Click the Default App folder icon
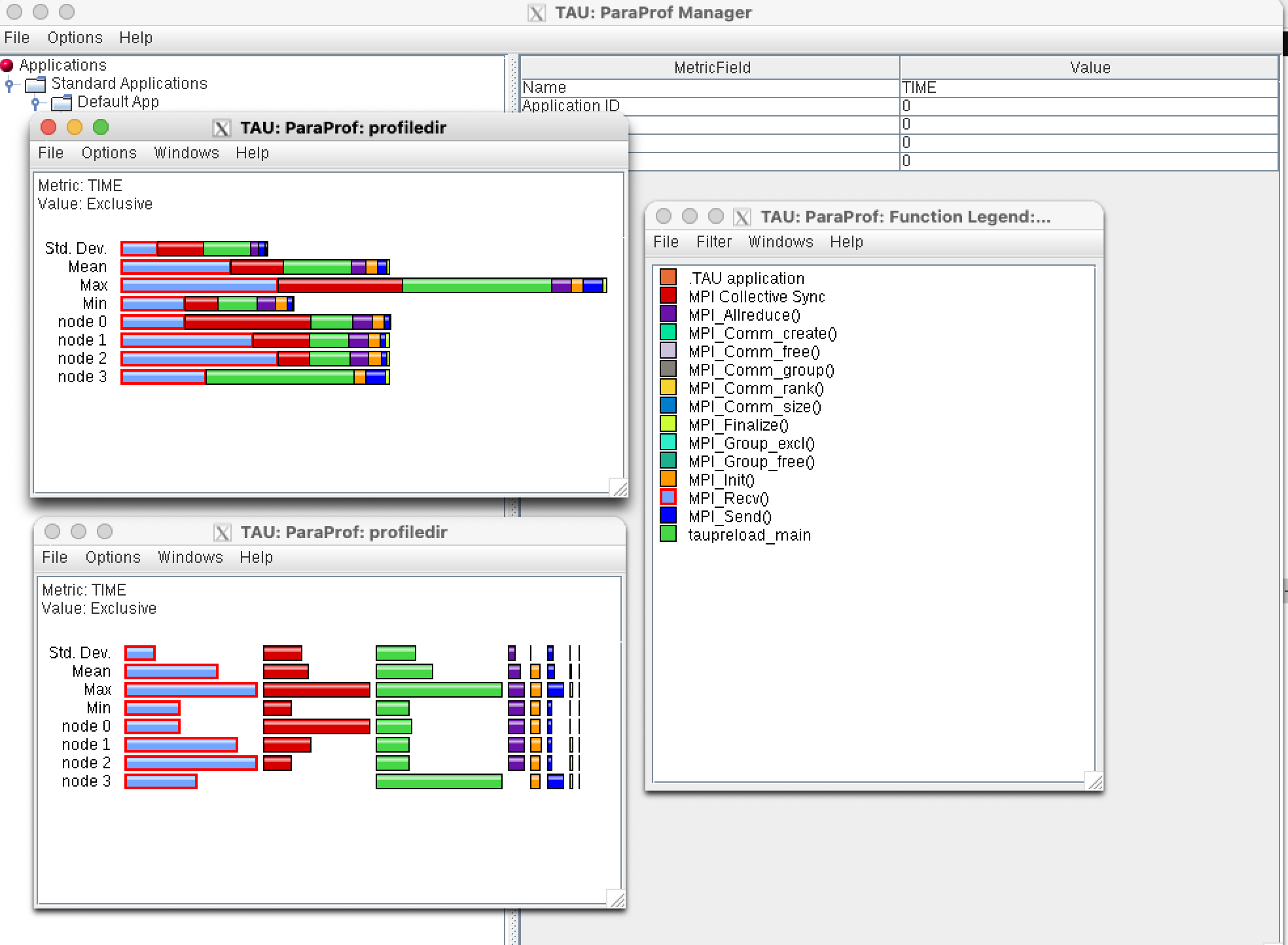1288x945 pixels. pyautogui.click(x=61, y=103)
